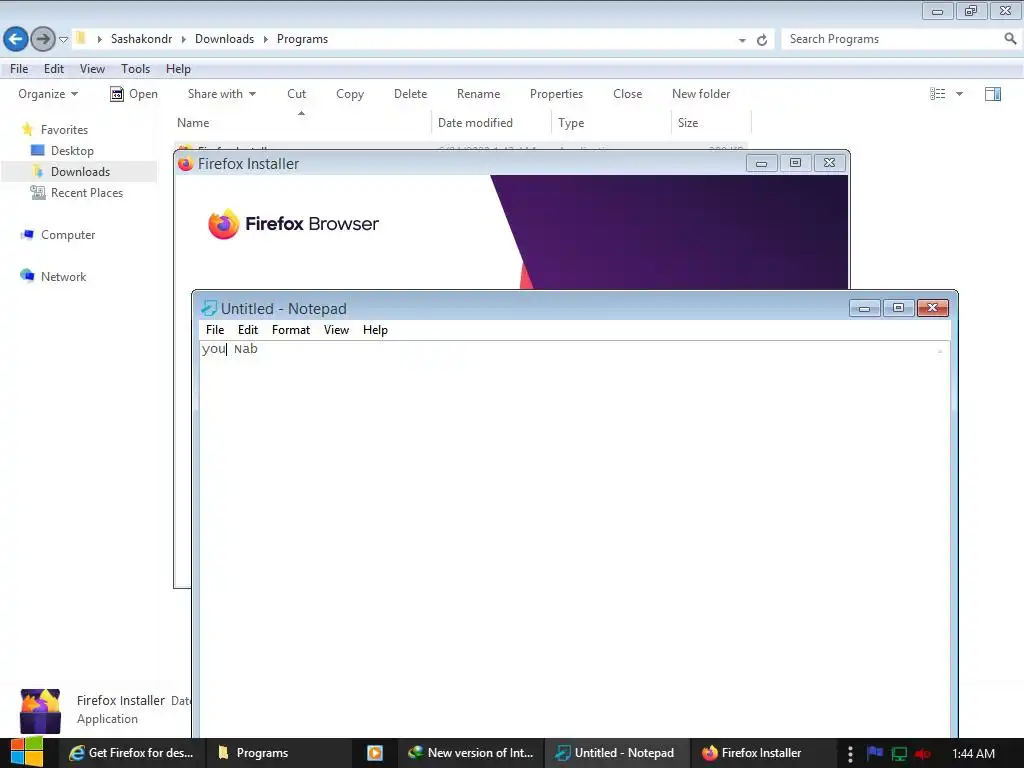Open the Explorer Tools menu
The image size is (1024, 768).
[x=135, y=69]
